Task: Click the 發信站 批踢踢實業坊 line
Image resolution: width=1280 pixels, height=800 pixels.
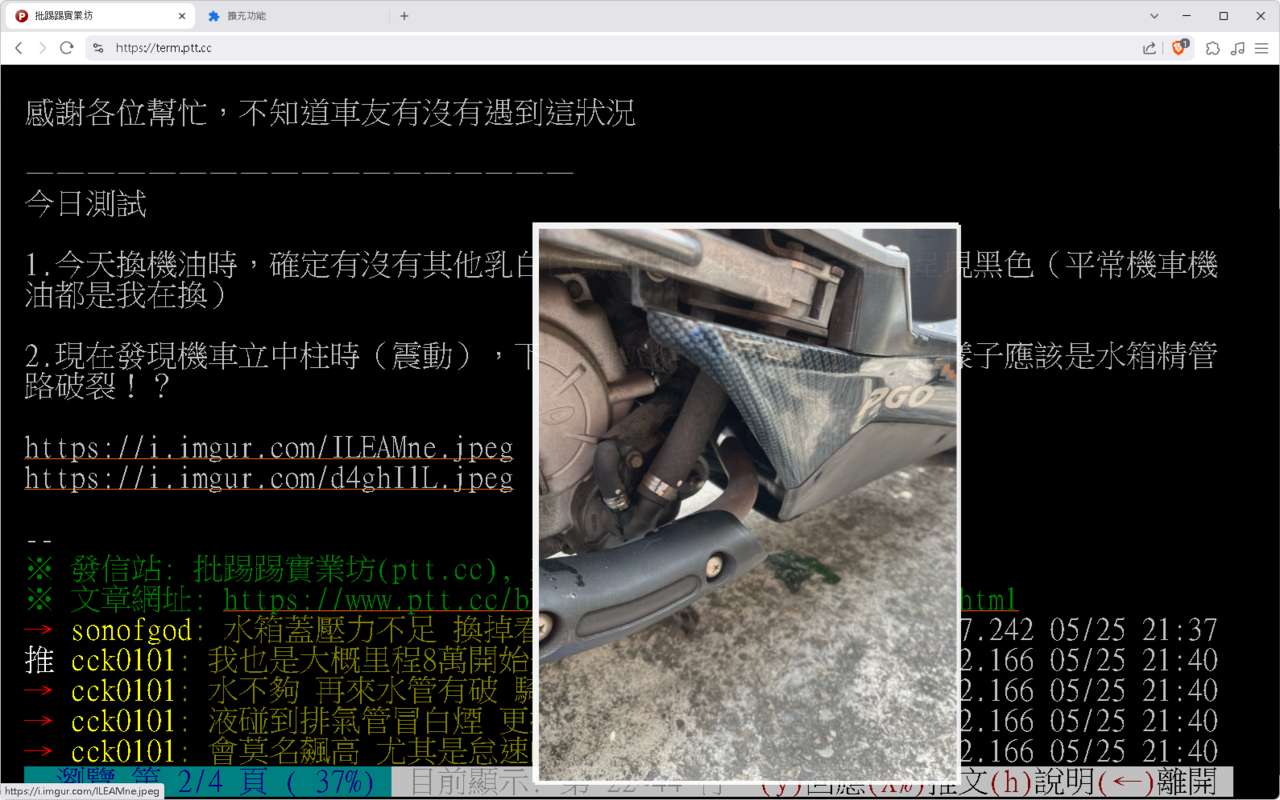Action: click(x=280, y=570)
